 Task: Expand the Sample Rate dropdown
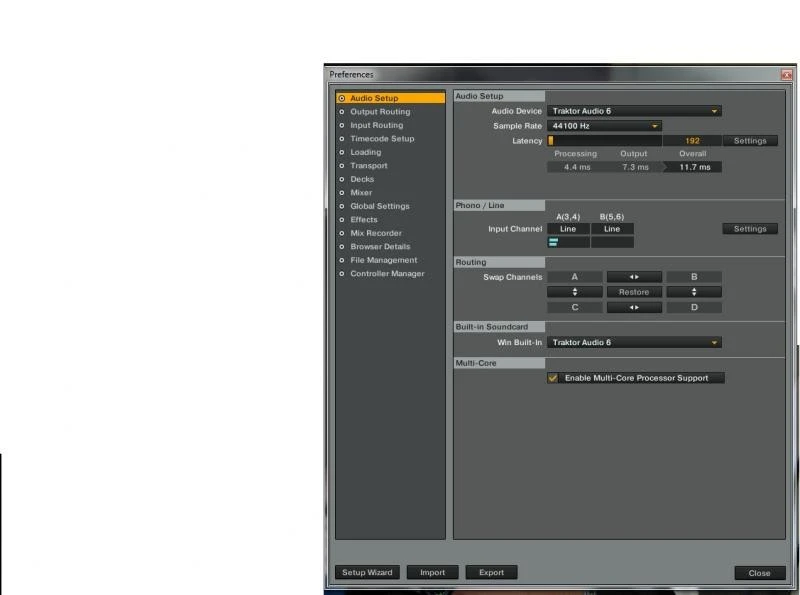604,126
